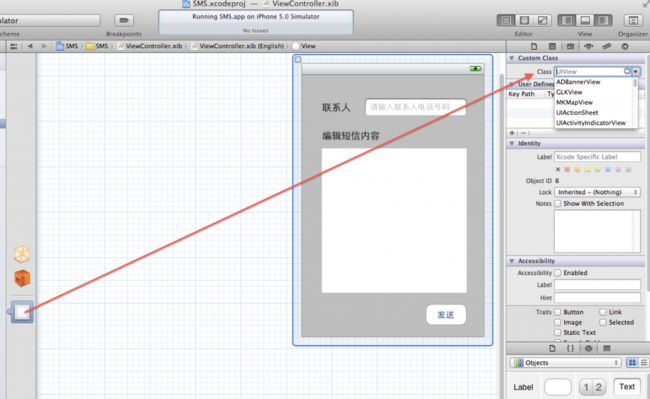The image size is (650, 399).
Task: Click the SMS folder in jump bar
Action: 97,46
